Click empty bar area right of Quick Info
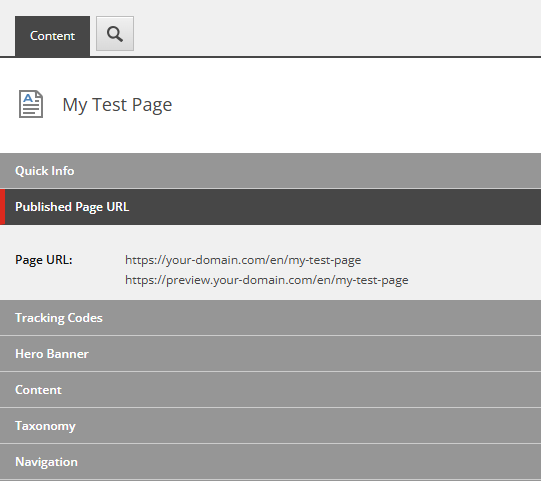 [x=307, y=171]
